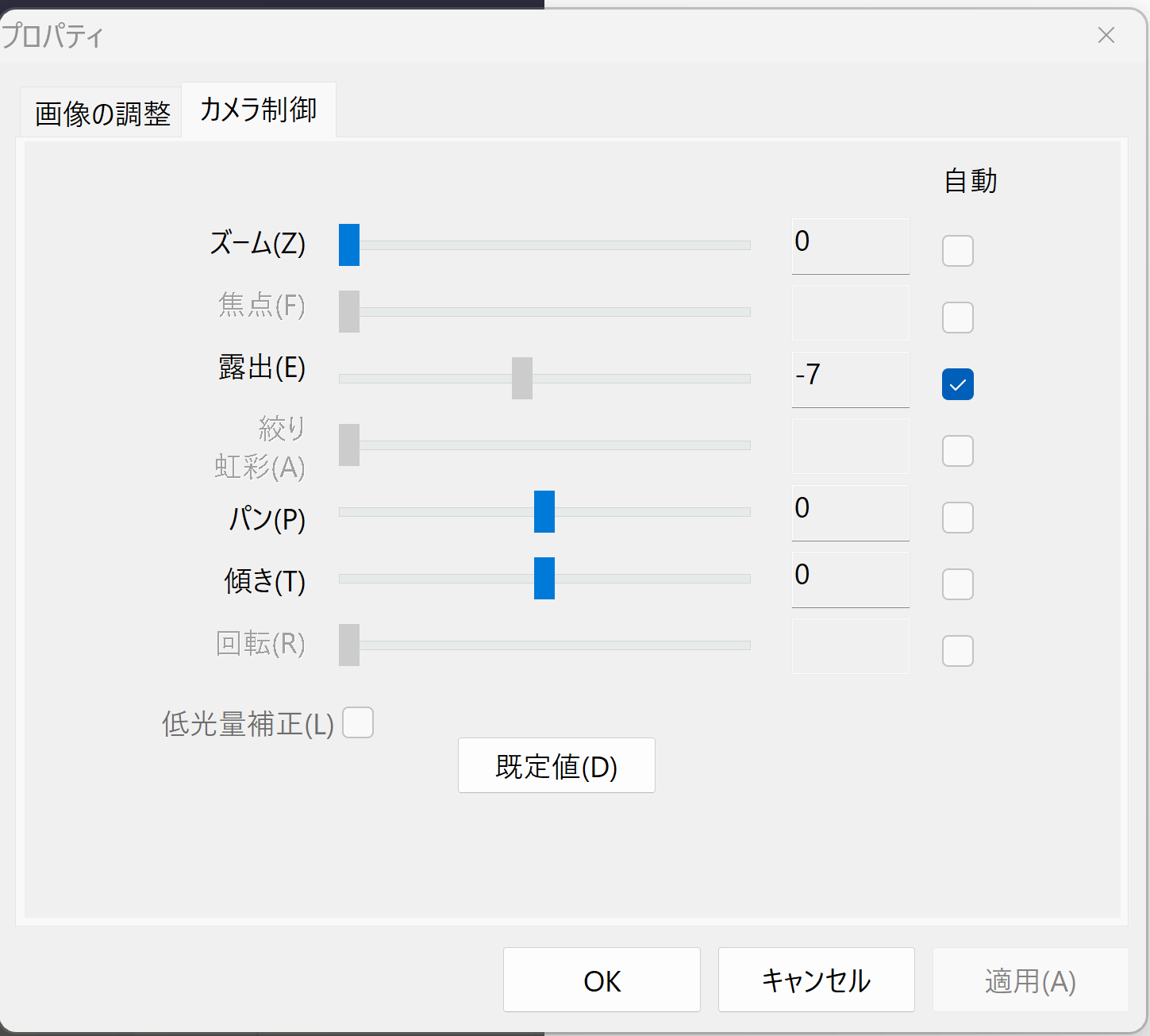This screenshot has height=1036, width=1150.
Task: Check the auto box for 傾き(T)
Action: tap(957, 584)
